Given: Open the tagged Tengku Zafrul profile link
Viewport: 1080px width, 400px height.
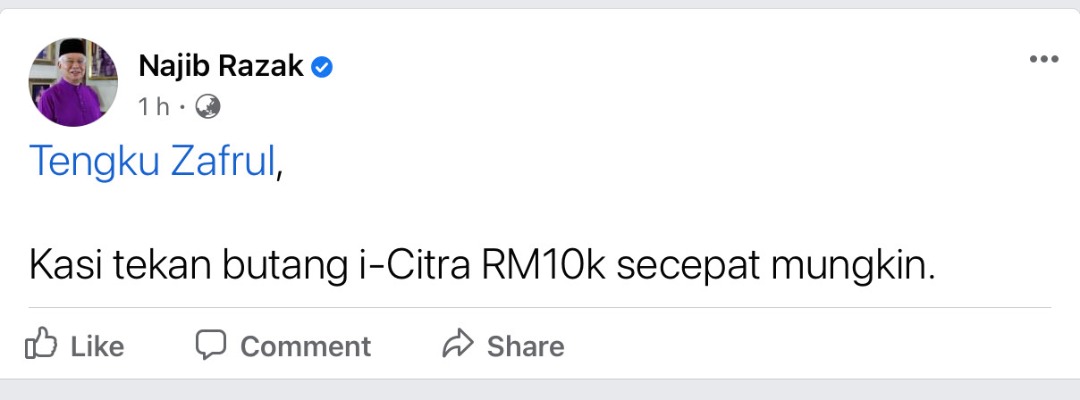Looking at the screenshot, I should point(152,162).
